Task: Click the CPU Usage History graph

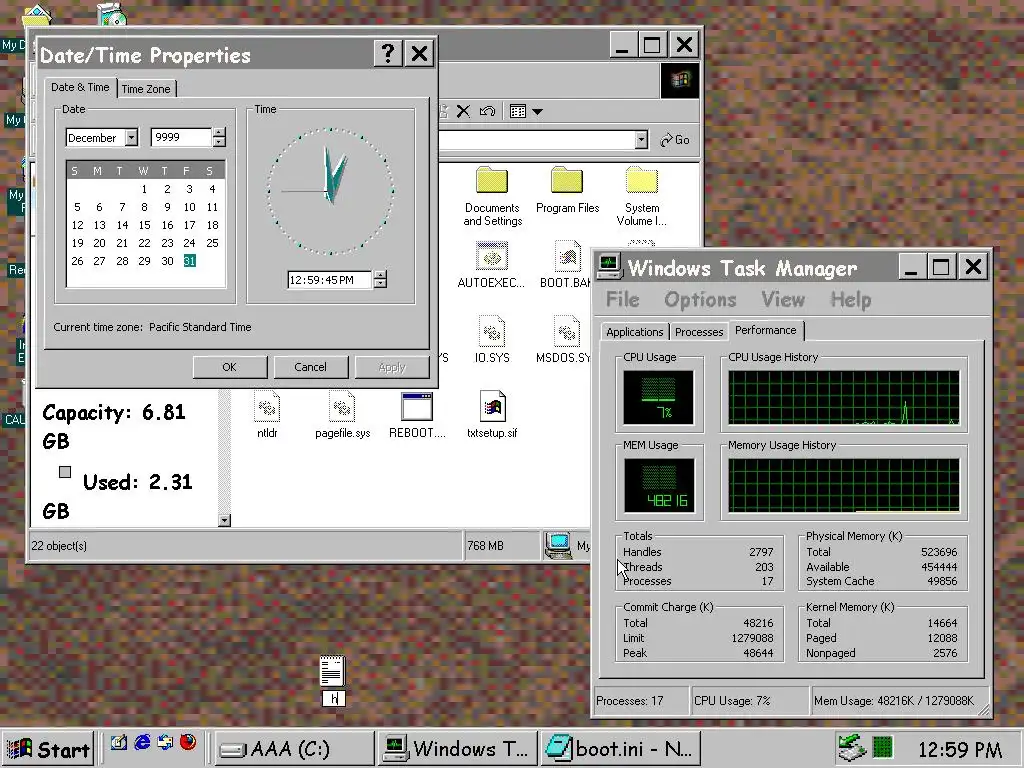Action: [x=844, y=398]
